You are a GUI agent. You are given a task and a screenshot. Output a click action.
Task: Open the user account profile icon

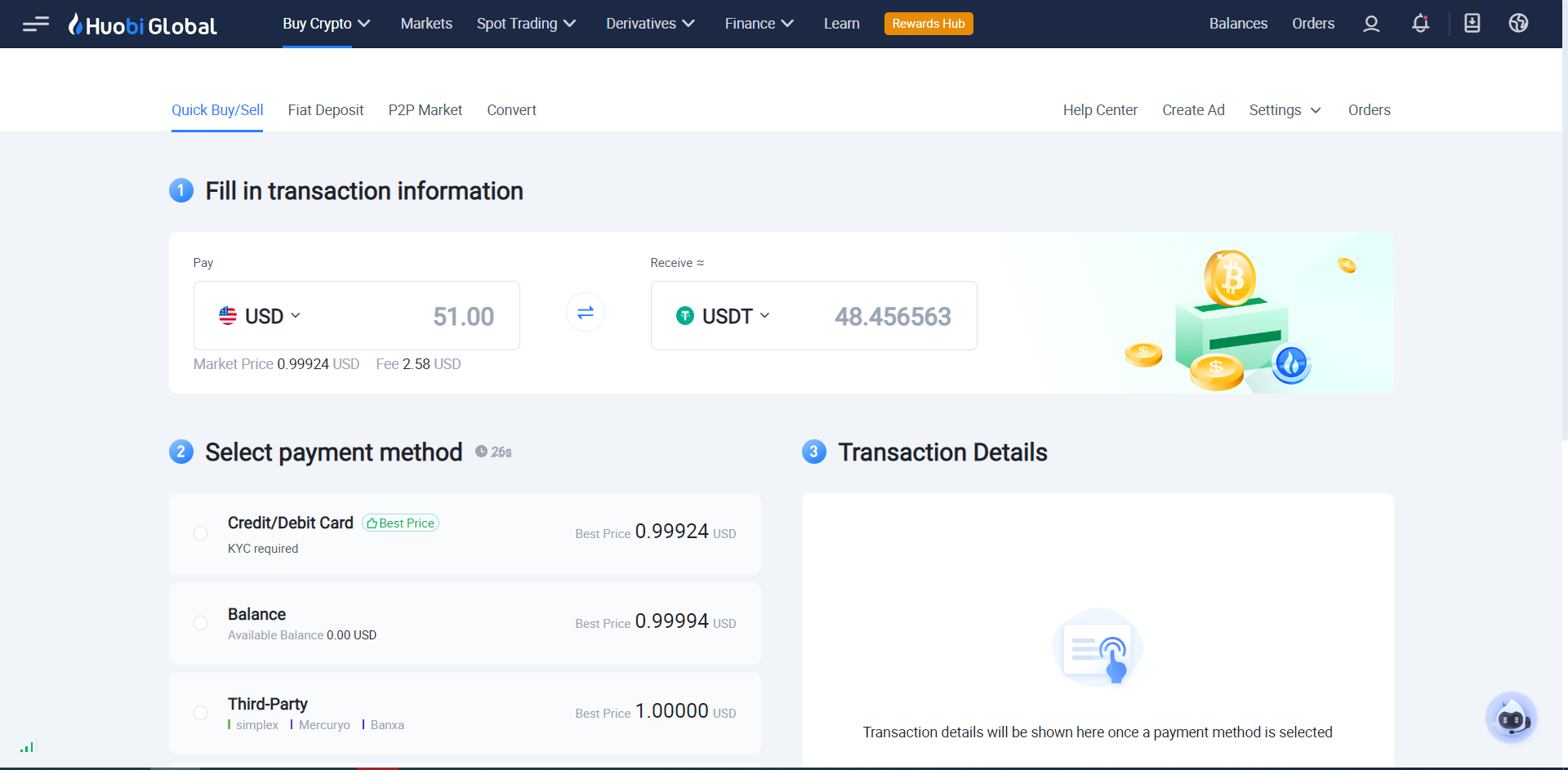click(1371, 24)
